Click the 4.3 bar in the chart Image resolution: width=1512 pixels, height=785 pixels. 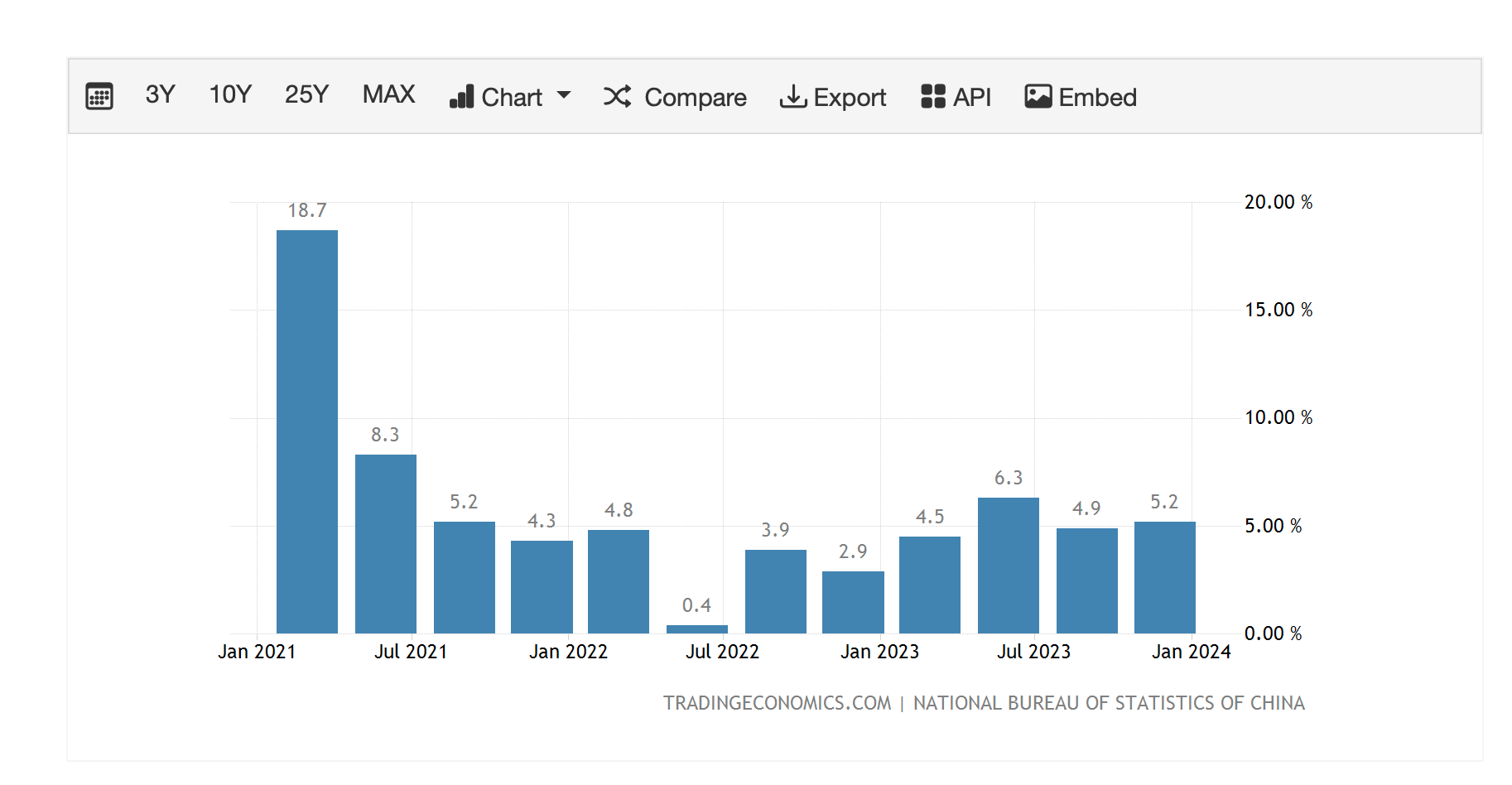pyautogui.click(x=542, y=587)
